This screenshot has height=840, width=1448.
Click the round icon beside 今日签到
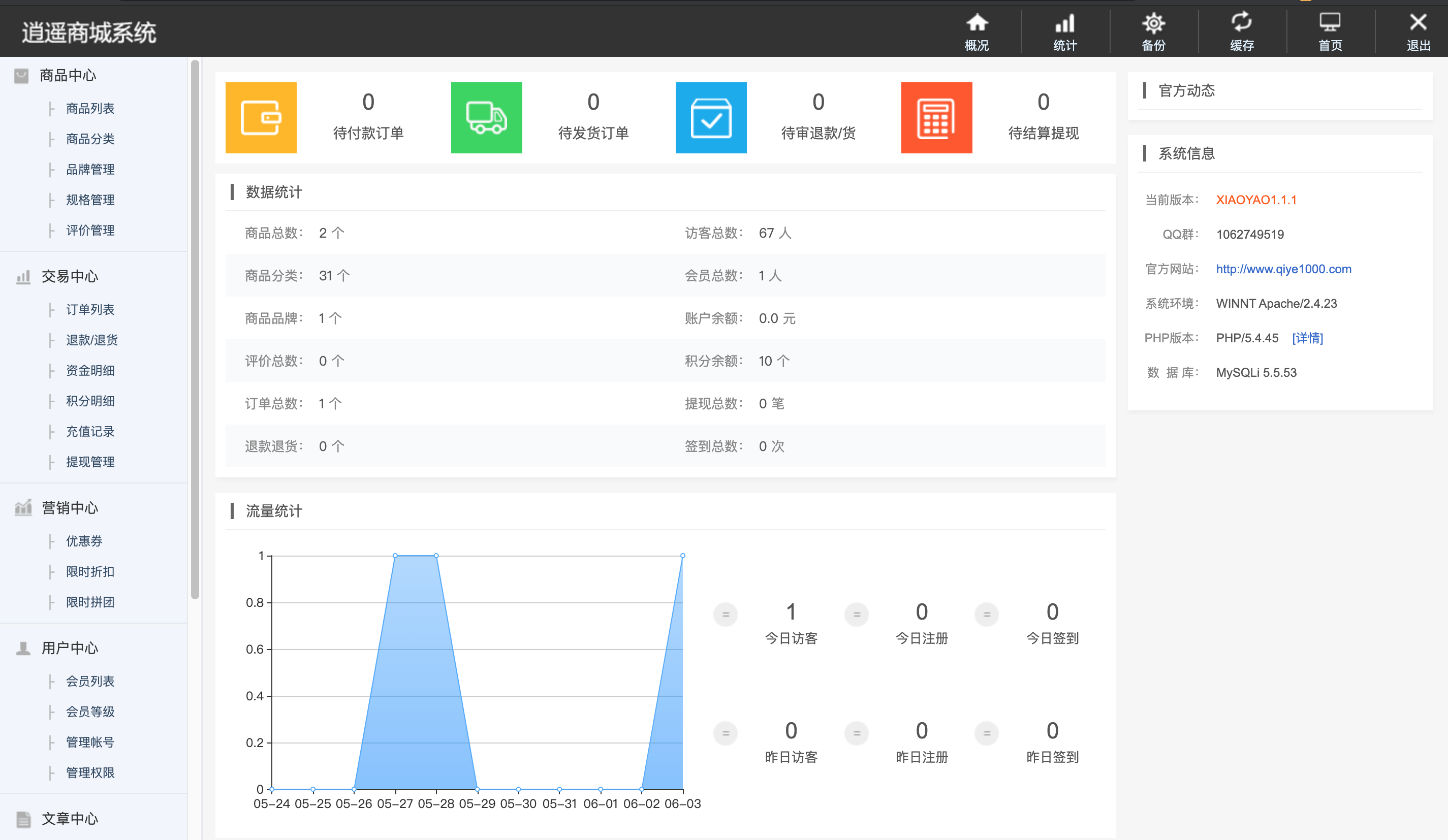987,614
